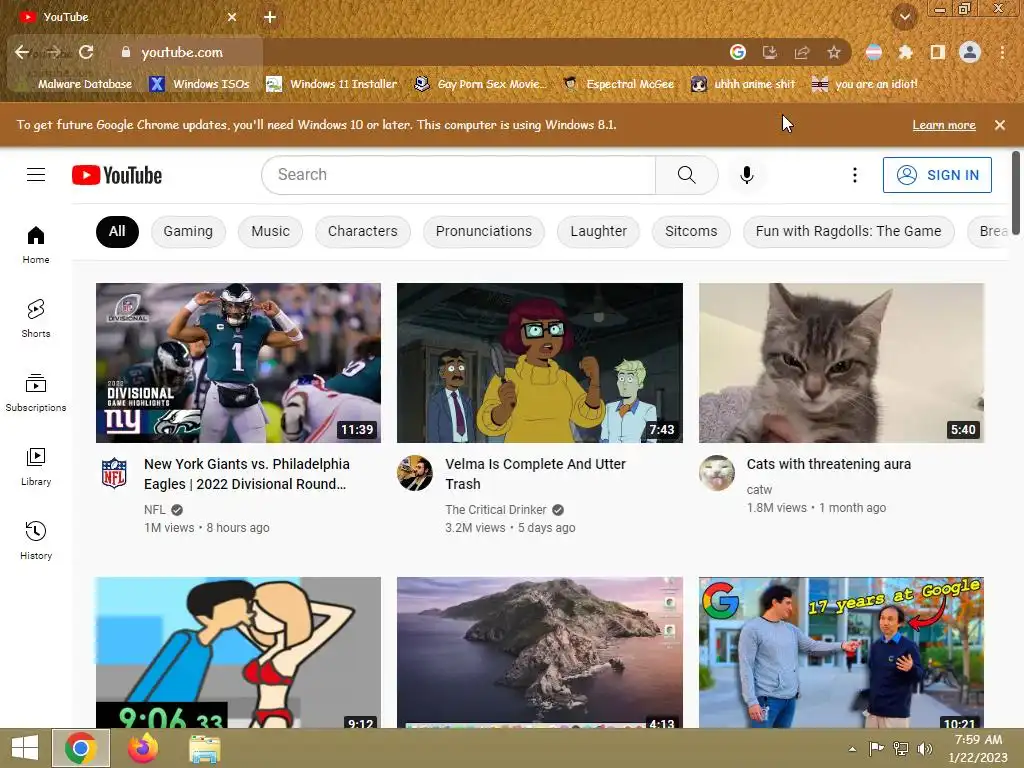Screen dimensions: 1024x768
Task: Select the Sitcoms filter chip
Action: (x=691, y=232)
